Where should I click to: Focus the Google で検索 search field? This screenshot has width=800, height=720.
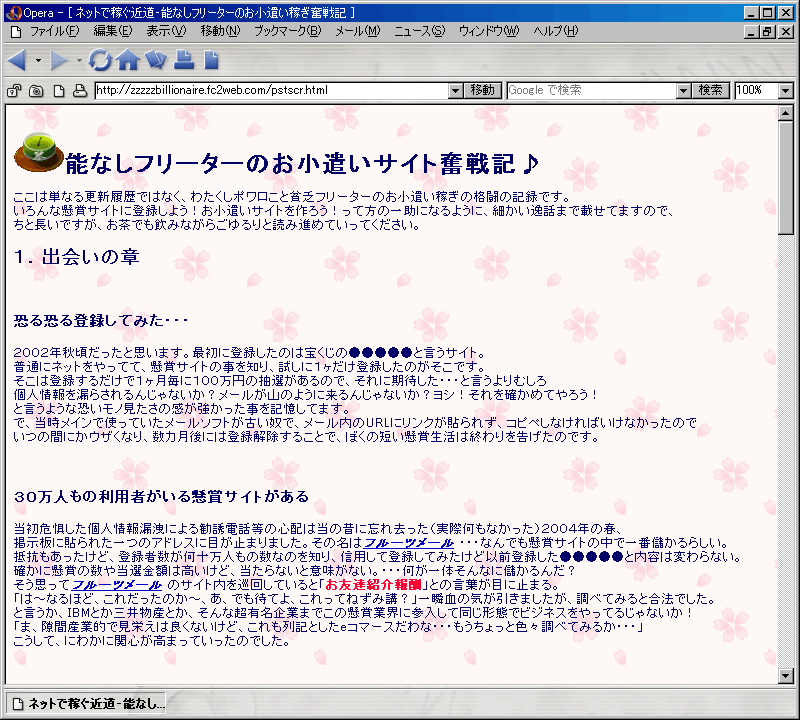pos(592,91)
